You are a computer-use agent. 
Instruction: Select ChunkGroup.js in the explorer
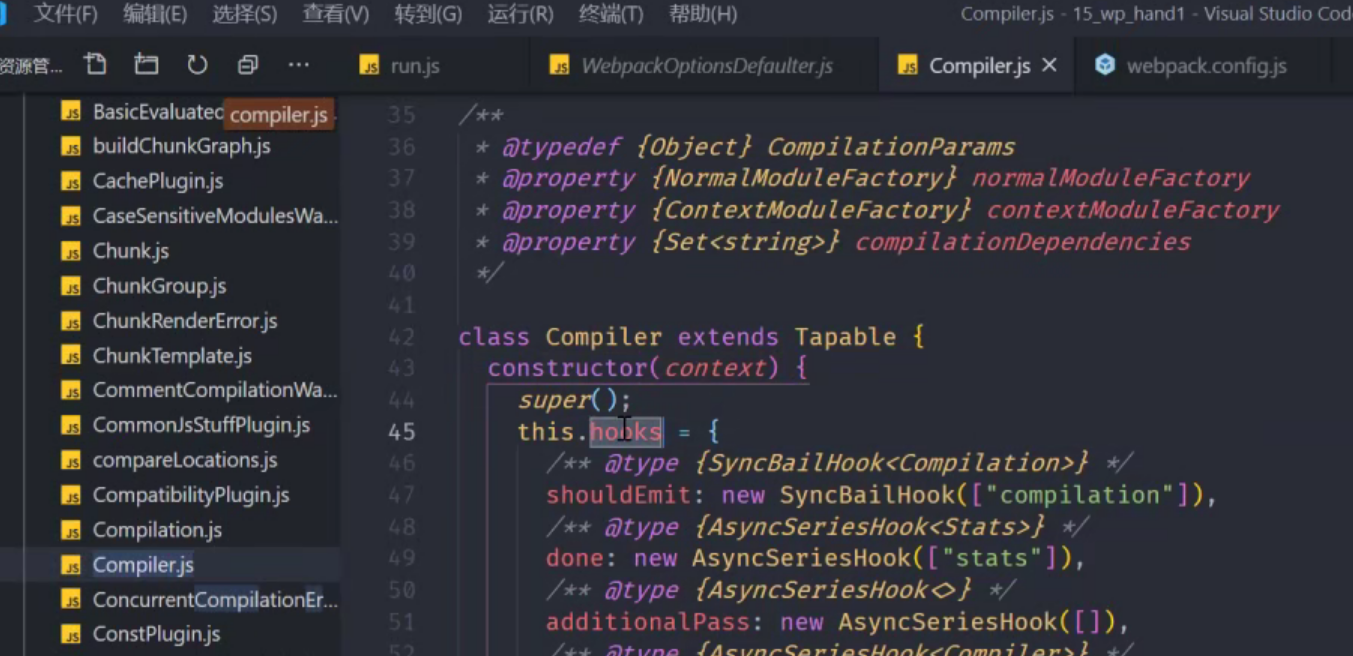159,286
